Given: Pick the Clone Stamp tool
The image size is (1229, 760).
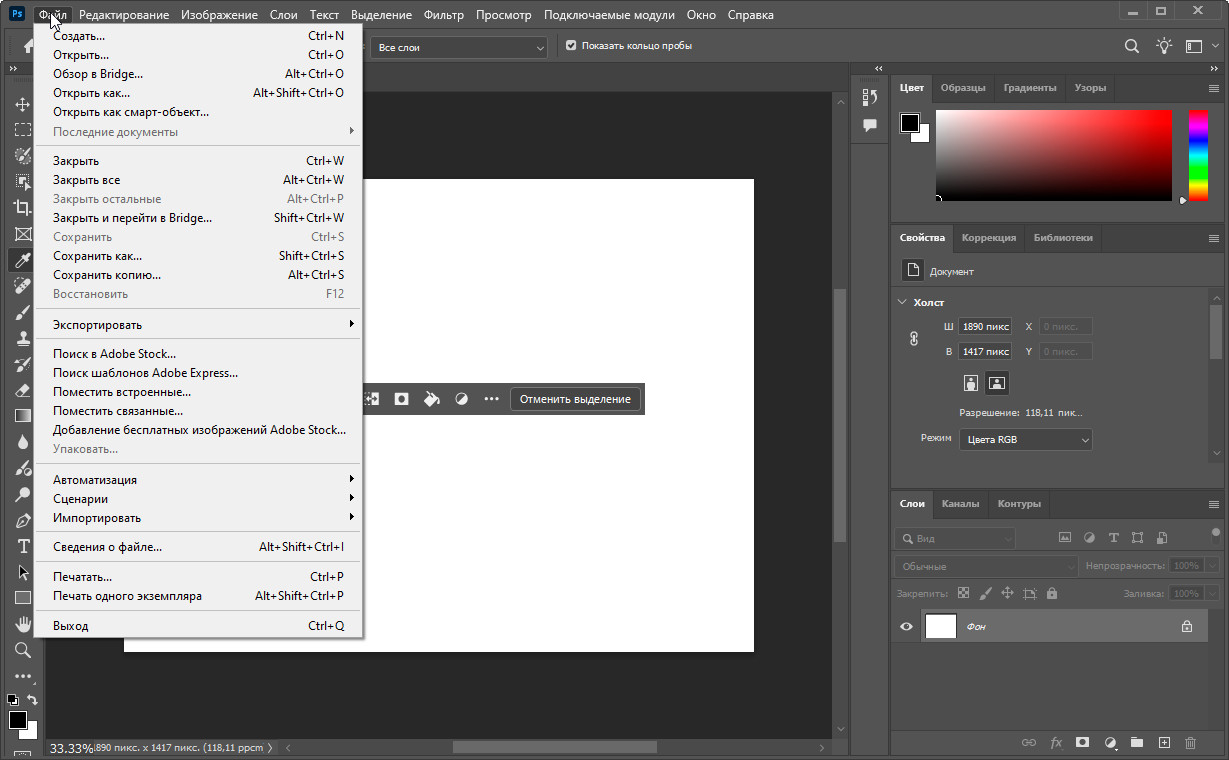Looking at the screenshot, I should [x=22, y=338].
